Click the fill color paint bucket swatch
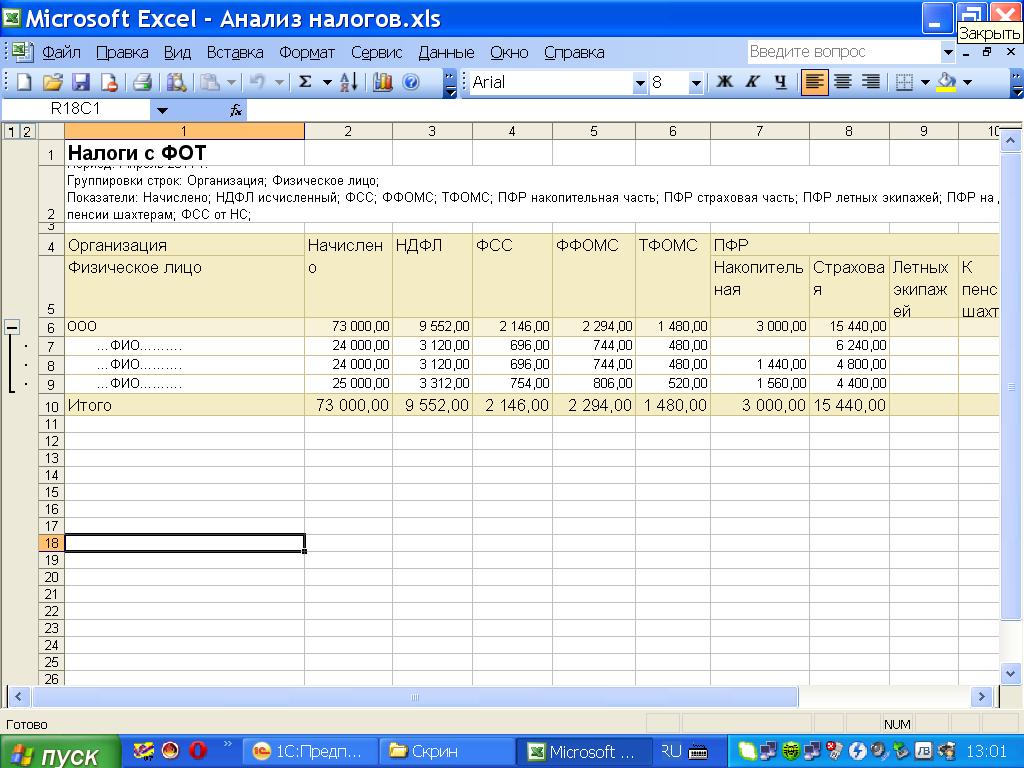Image resolution: width=1024 pixels, height=768 pixels. [x=946, y=83]
